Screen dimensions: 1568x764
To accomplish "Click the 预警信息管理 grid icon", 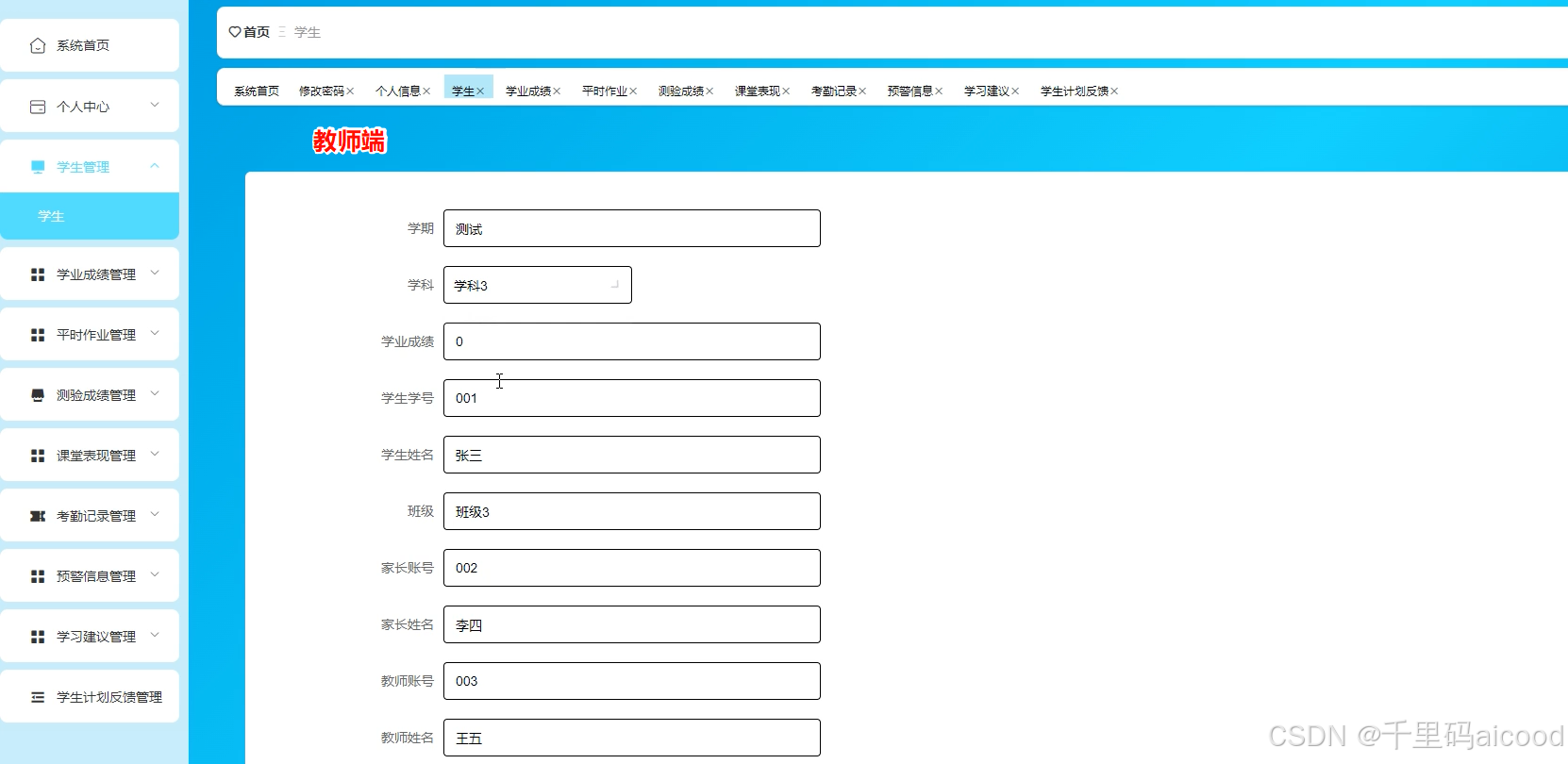I will (38, 576).
